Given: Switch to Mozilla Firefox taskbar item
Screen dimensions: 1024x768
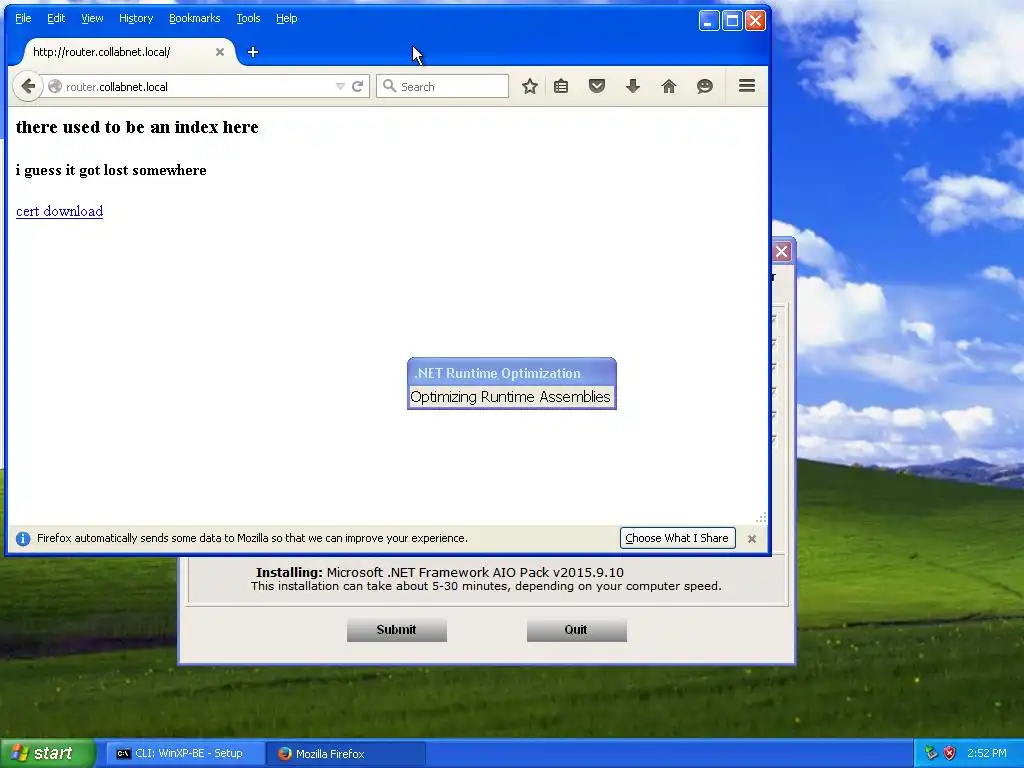Looking at the screenshot, I should [347, 754].
